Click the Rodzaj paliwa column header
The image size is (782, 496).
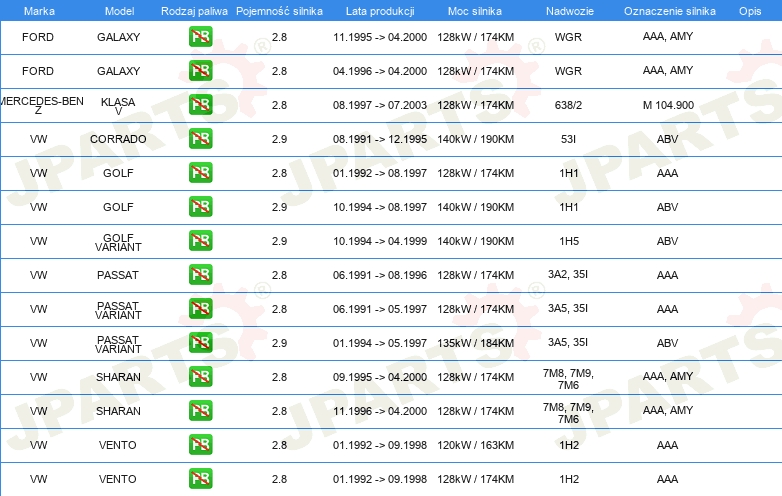click(194, 11)
